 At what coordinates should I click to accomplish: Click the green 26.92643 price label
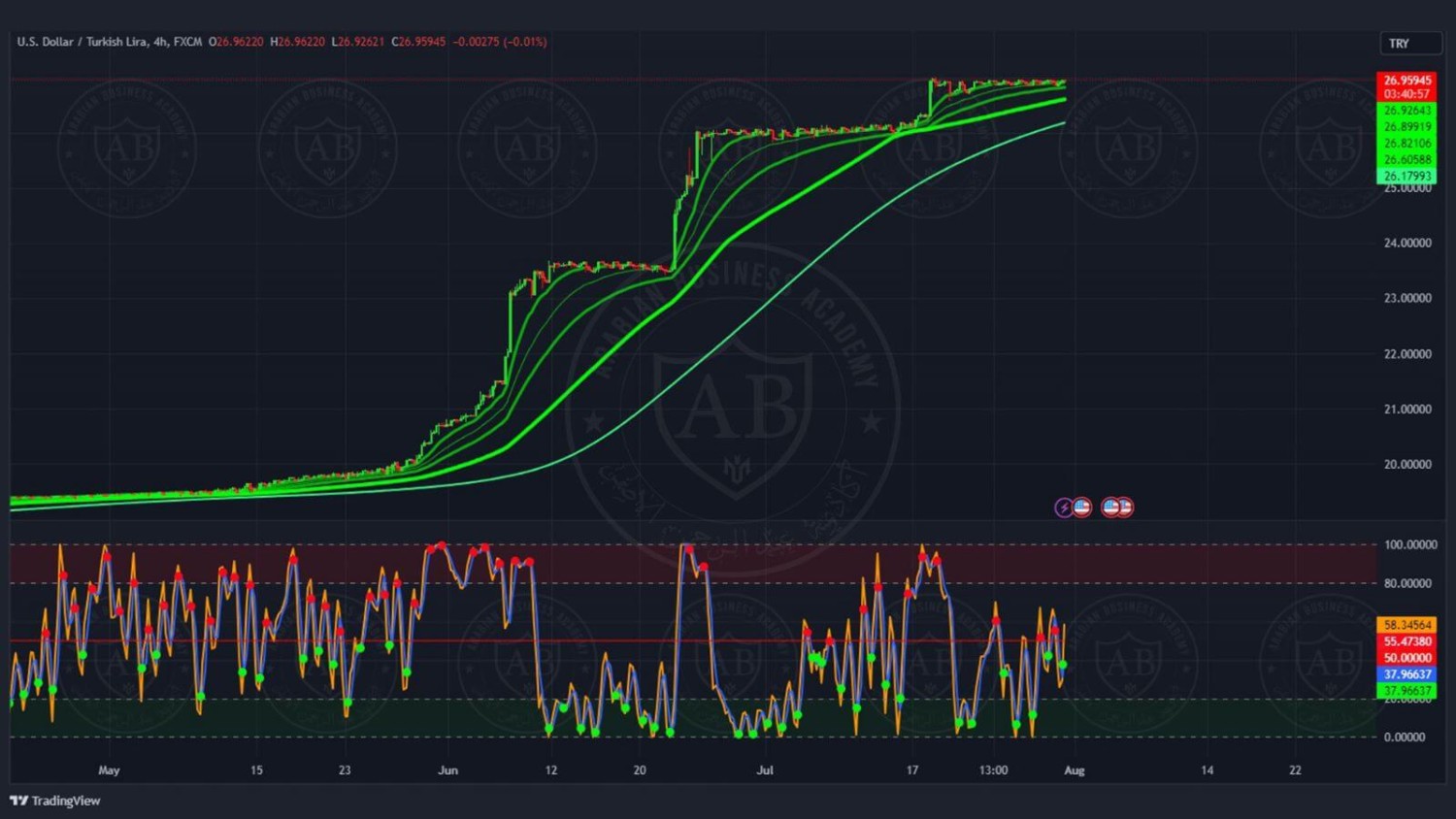[1406, 111]
